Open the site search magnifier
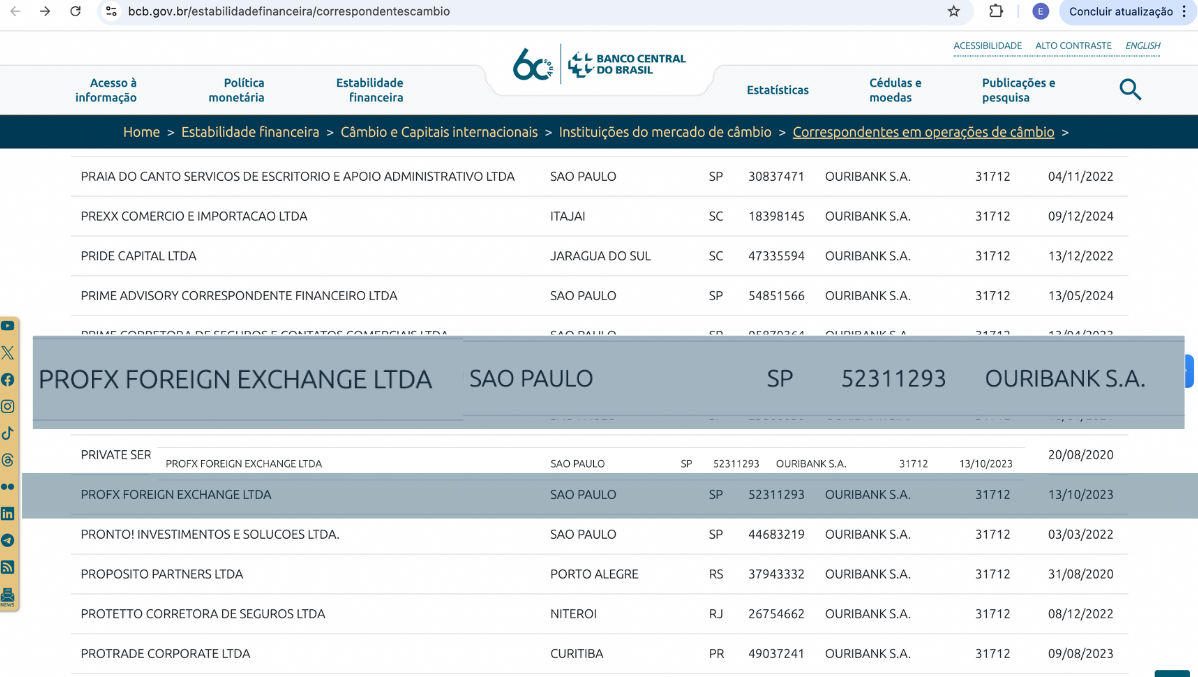Viewport: 1198px width, 677px height. point(1130,89)
